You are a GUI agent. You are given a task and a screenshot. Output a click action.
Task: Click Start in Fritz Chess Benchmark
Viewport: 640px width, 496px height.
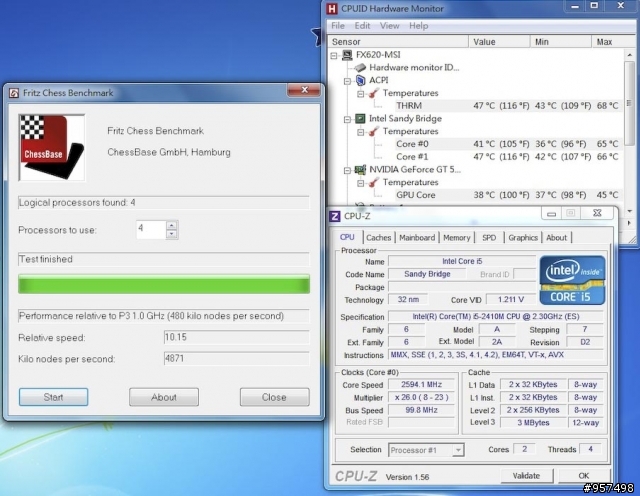53,397
